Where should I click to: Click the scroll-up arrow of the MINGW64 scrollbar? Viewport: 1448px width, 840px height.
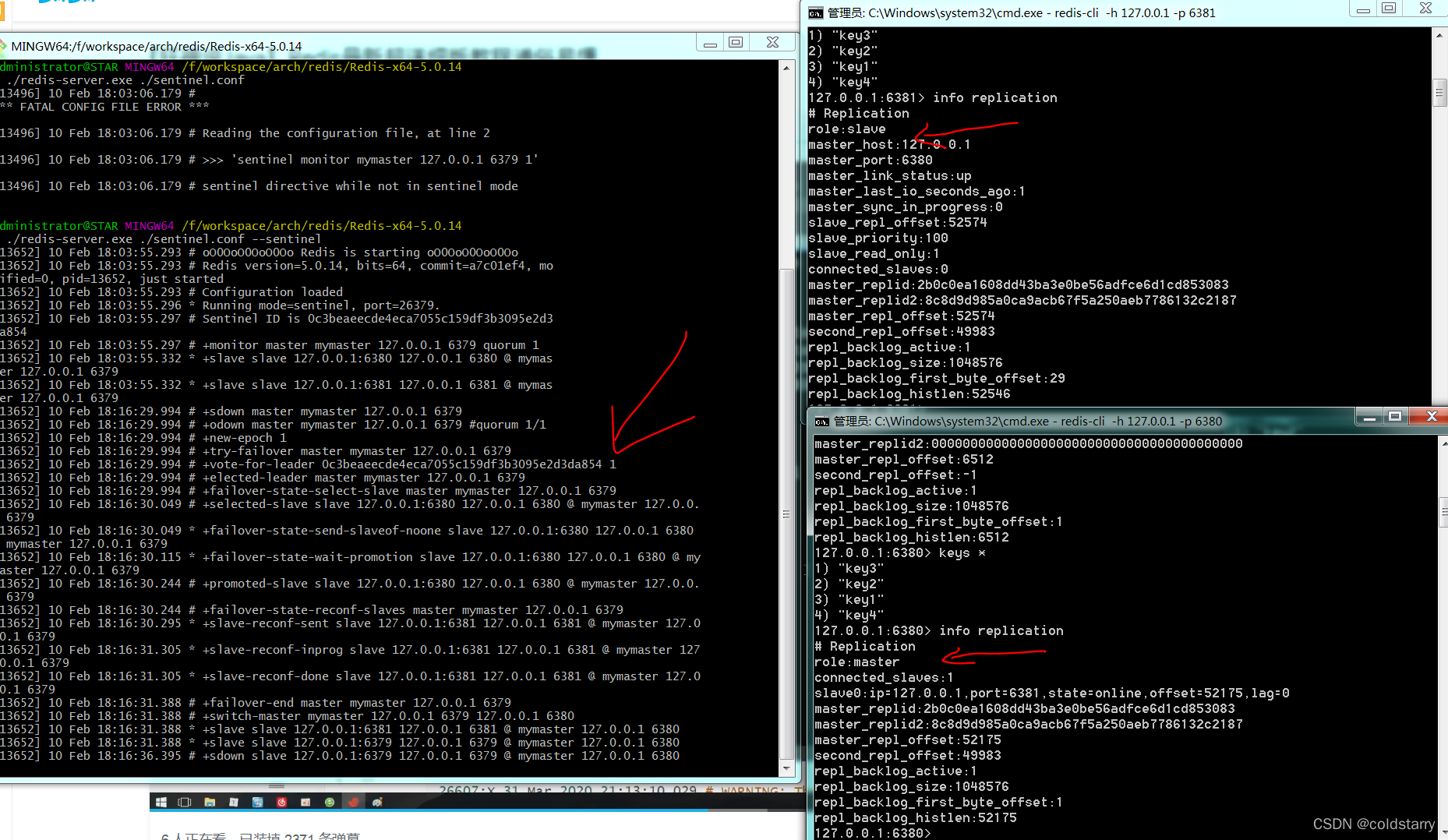coord(786,68)
